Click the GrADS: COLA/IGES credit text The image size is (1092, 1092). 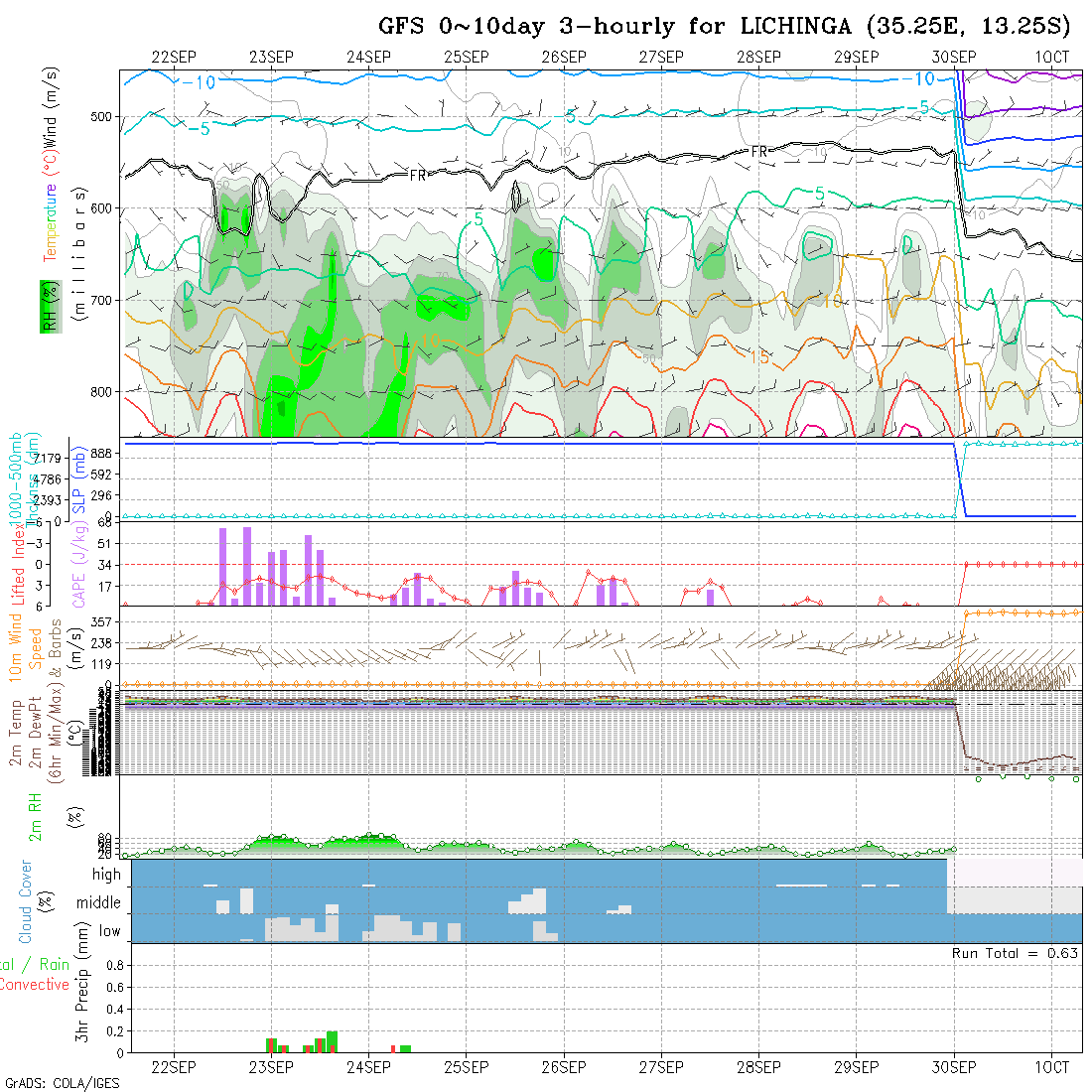tap(62, 1083)
